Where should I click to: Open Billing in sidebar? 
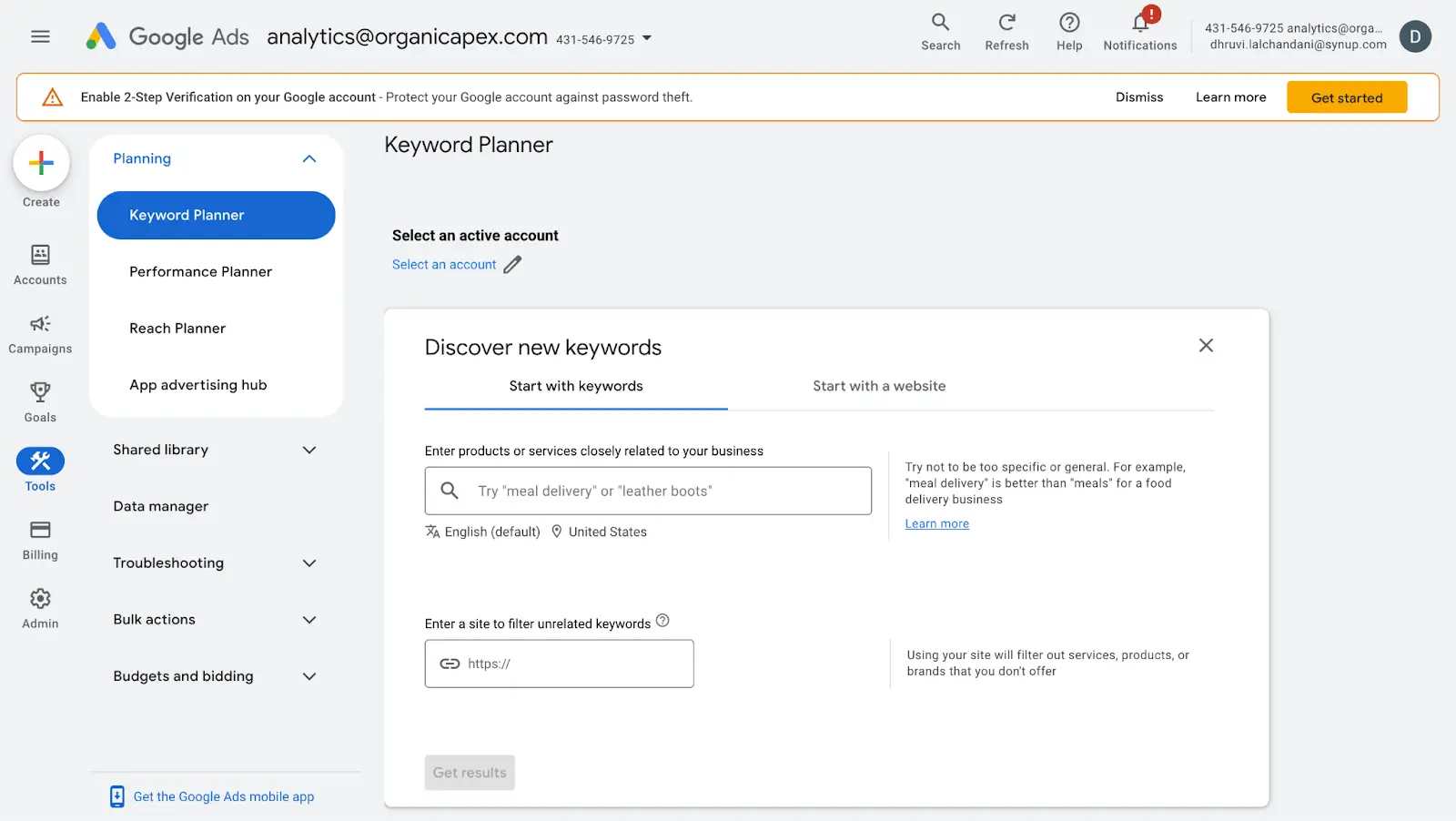[x=40, y=540]
